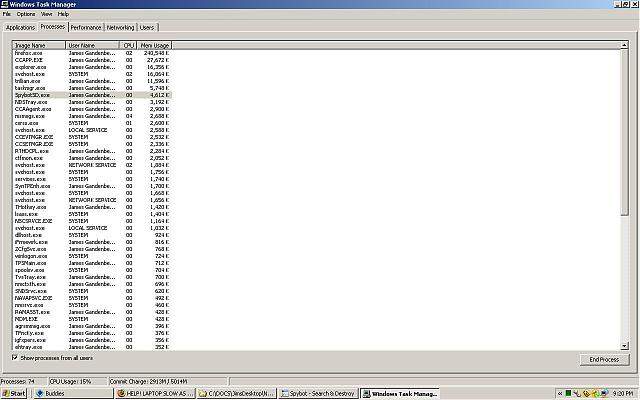Open the View menu

(x=47, y=14)
